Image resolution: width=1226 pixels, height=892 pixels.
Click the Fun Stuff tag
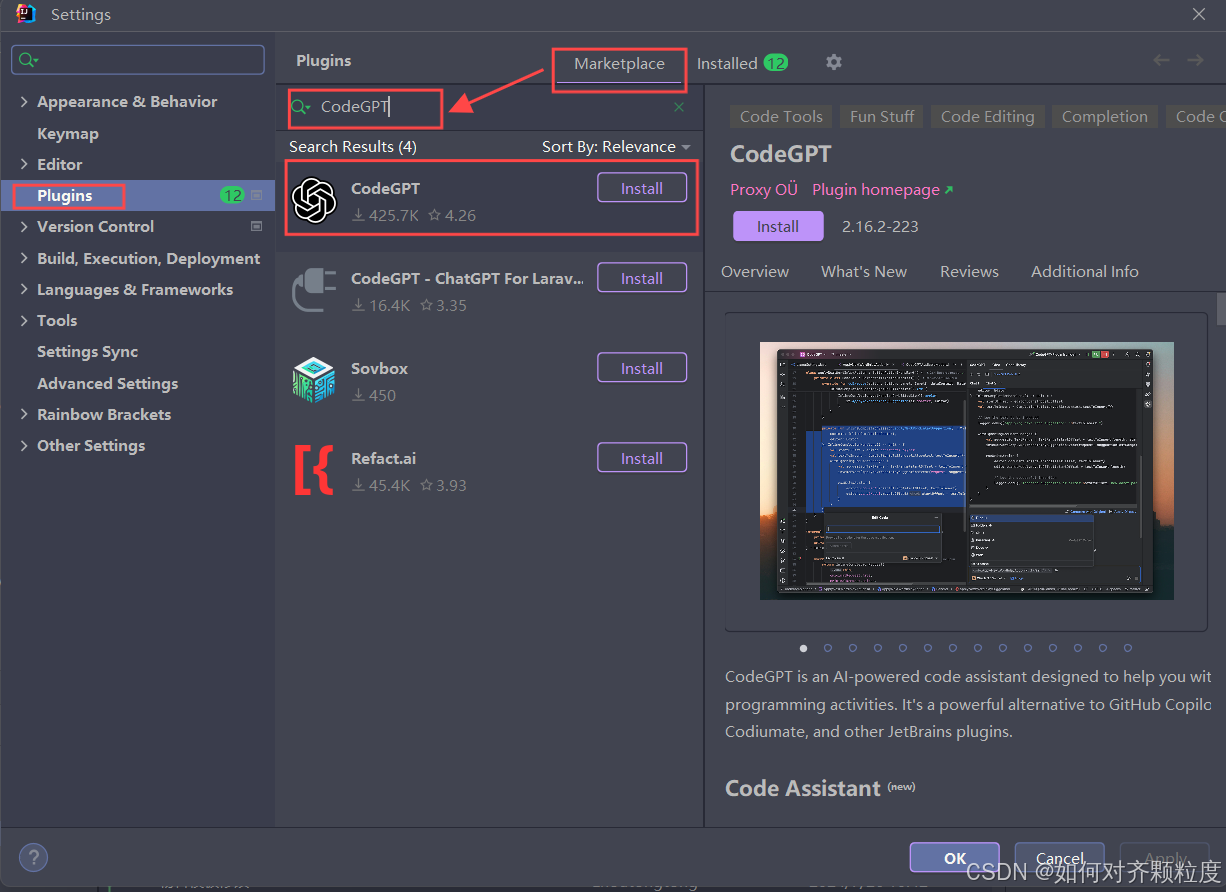click(882, 117)
